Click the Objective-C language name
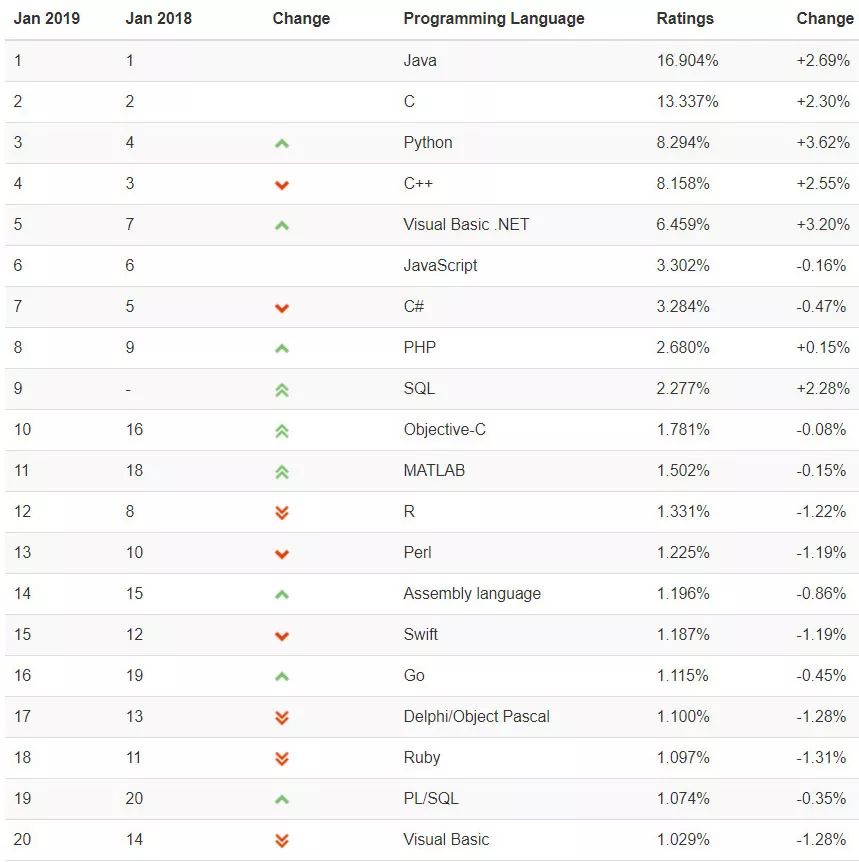This screenshot has width=859, height=862. [444, 429]
